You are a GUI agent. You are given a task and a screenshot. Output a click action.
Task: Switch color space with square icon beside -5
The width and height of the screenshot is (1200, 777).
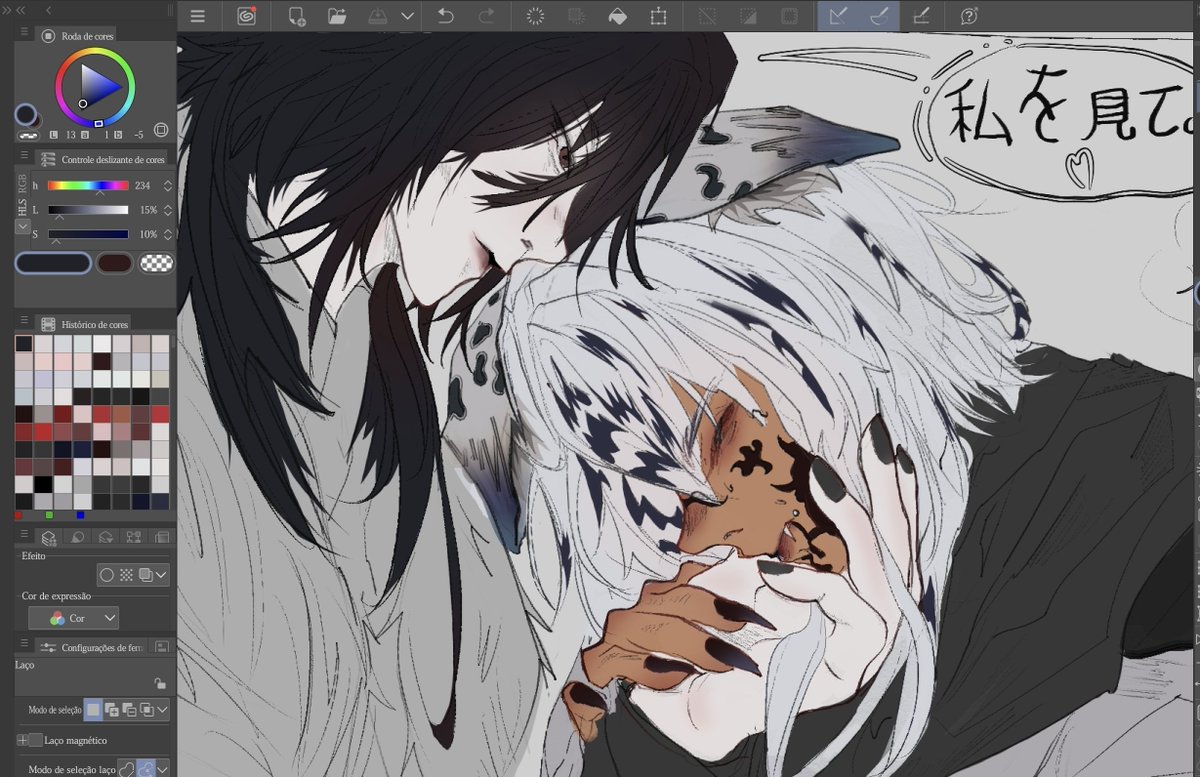(x=161, y=130)
